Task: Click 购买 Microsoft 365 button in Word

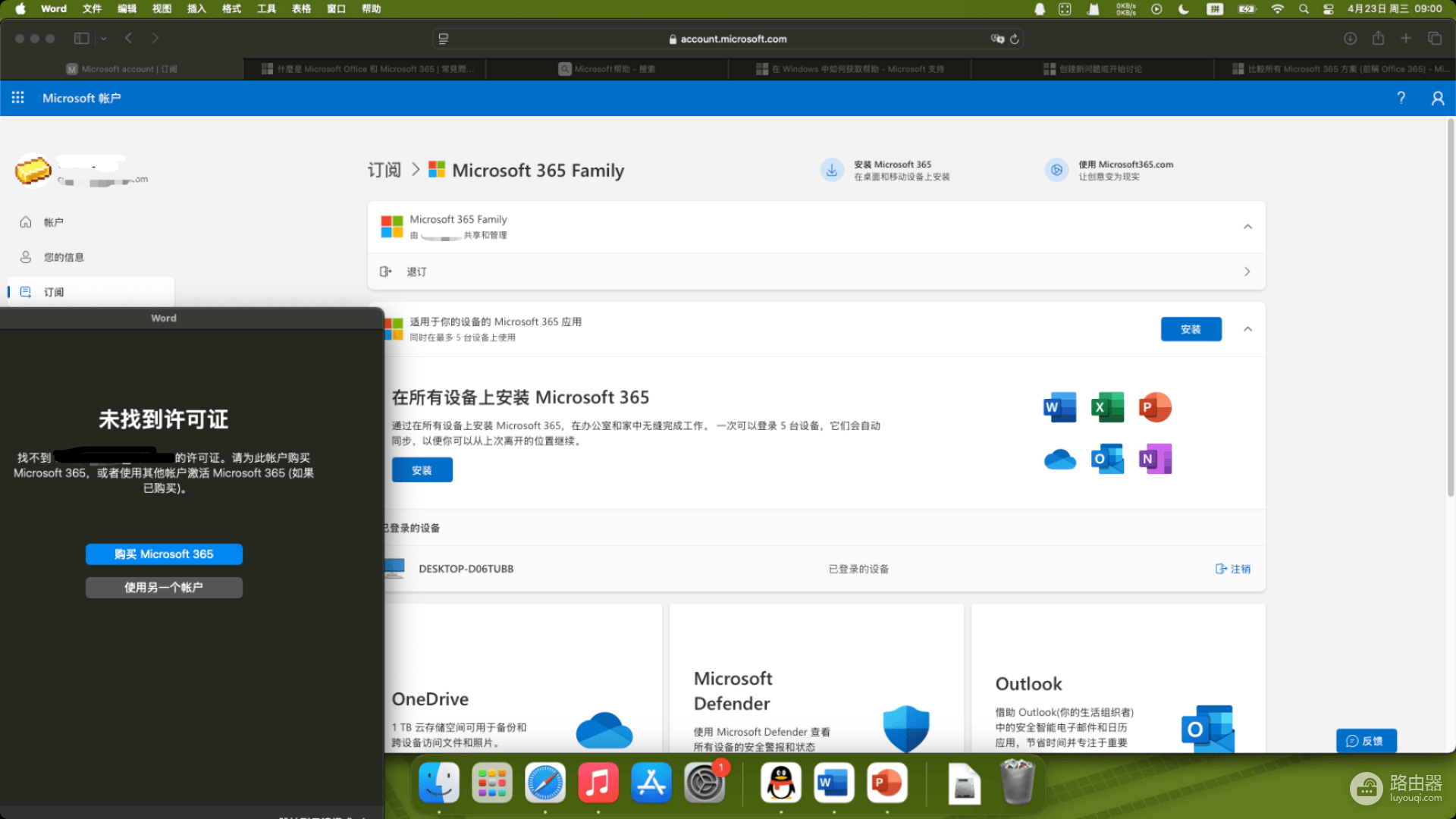Action: pos(164,554)
